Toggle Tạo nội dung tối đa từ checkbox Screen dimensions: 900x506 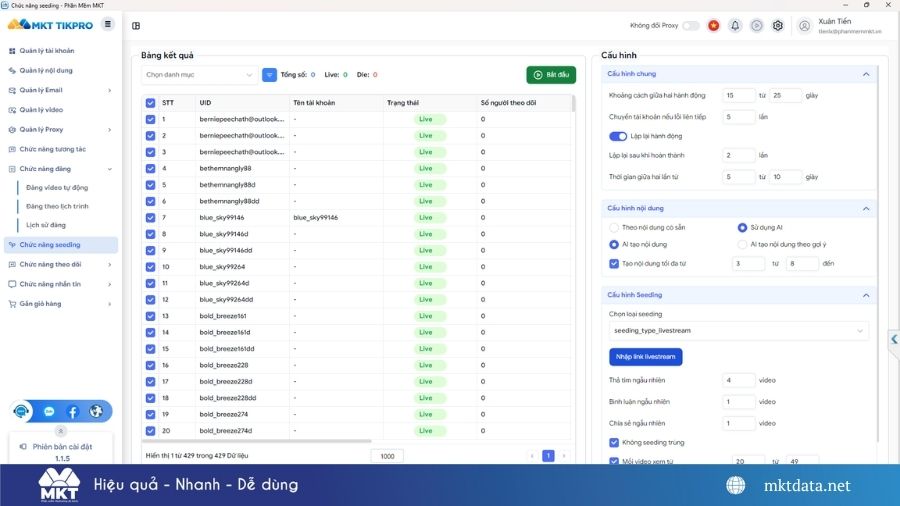(614, 264)
